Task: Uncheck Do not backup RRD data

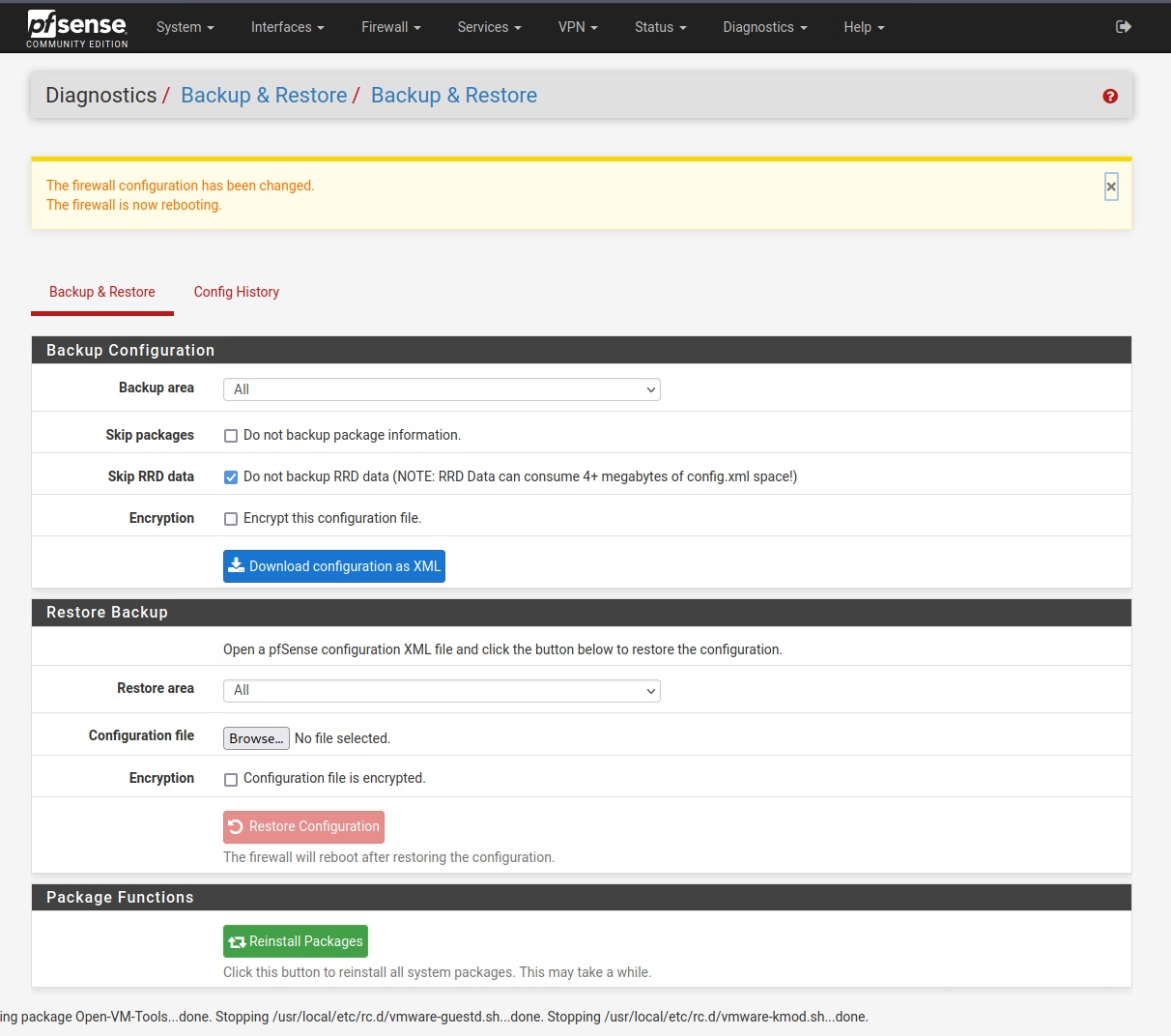Action: pos(231,477)
